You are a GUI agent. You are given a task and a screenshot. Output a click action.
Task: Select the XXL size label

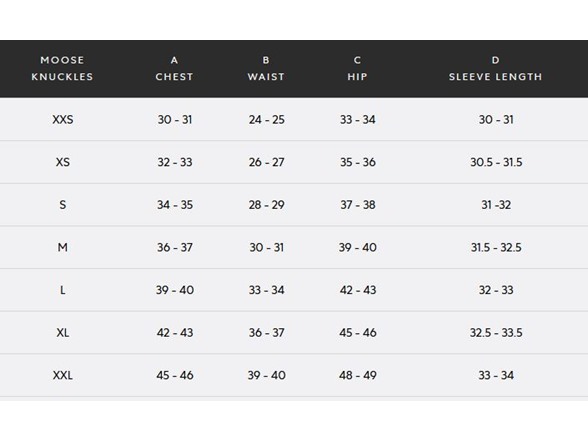[x=63, y=375]
